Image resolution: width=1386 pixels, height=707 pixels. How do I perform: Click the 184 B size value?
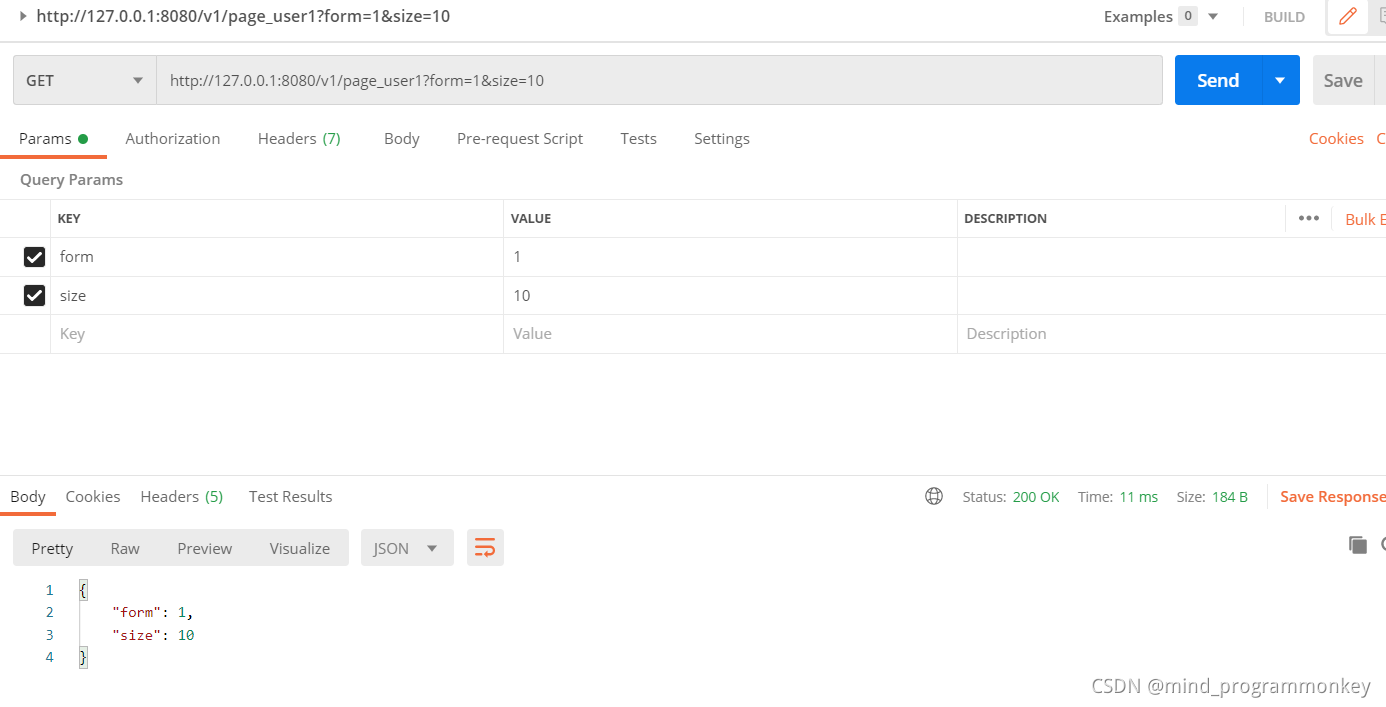click(x=1229, y=497)
